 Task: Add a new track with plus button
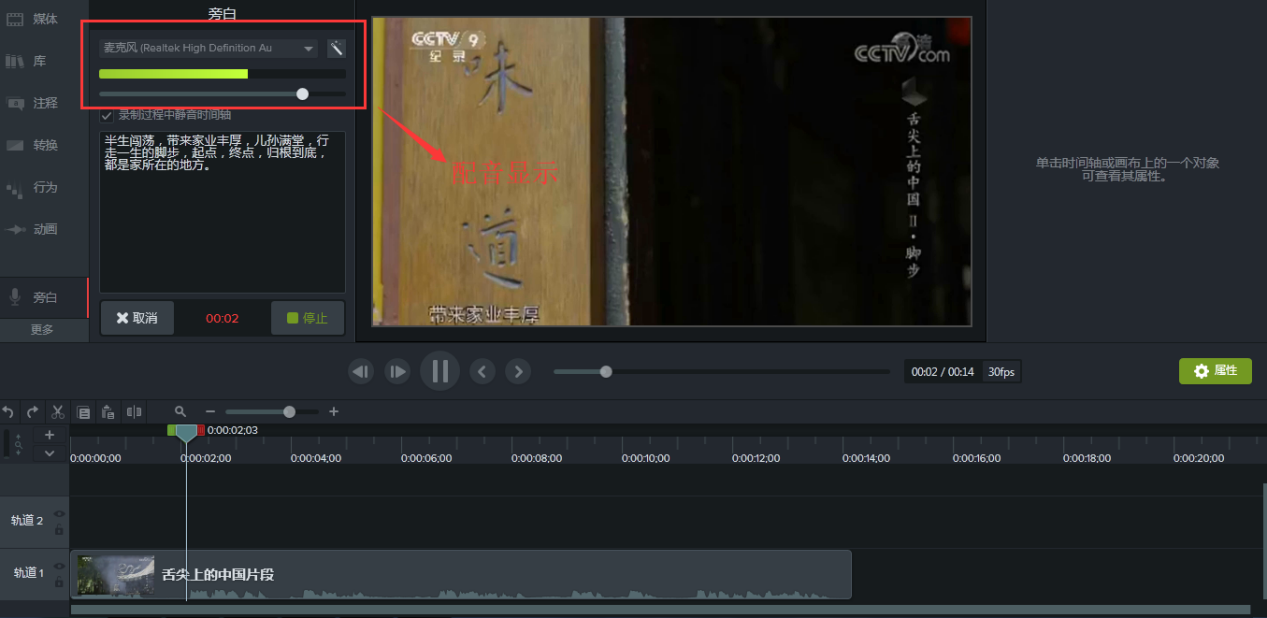point(49,435)
